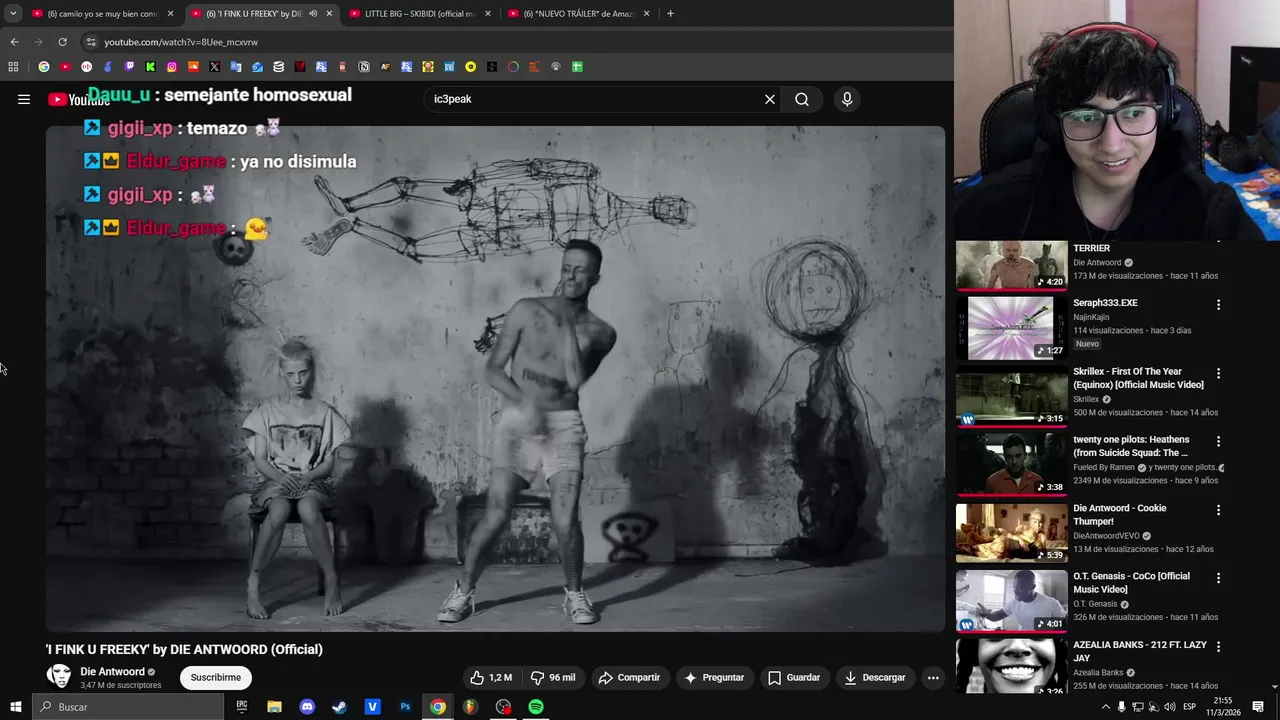Pause the I FINK U FREEKY video player
This screenshot has width=1280, height=720.
(495, 378)
